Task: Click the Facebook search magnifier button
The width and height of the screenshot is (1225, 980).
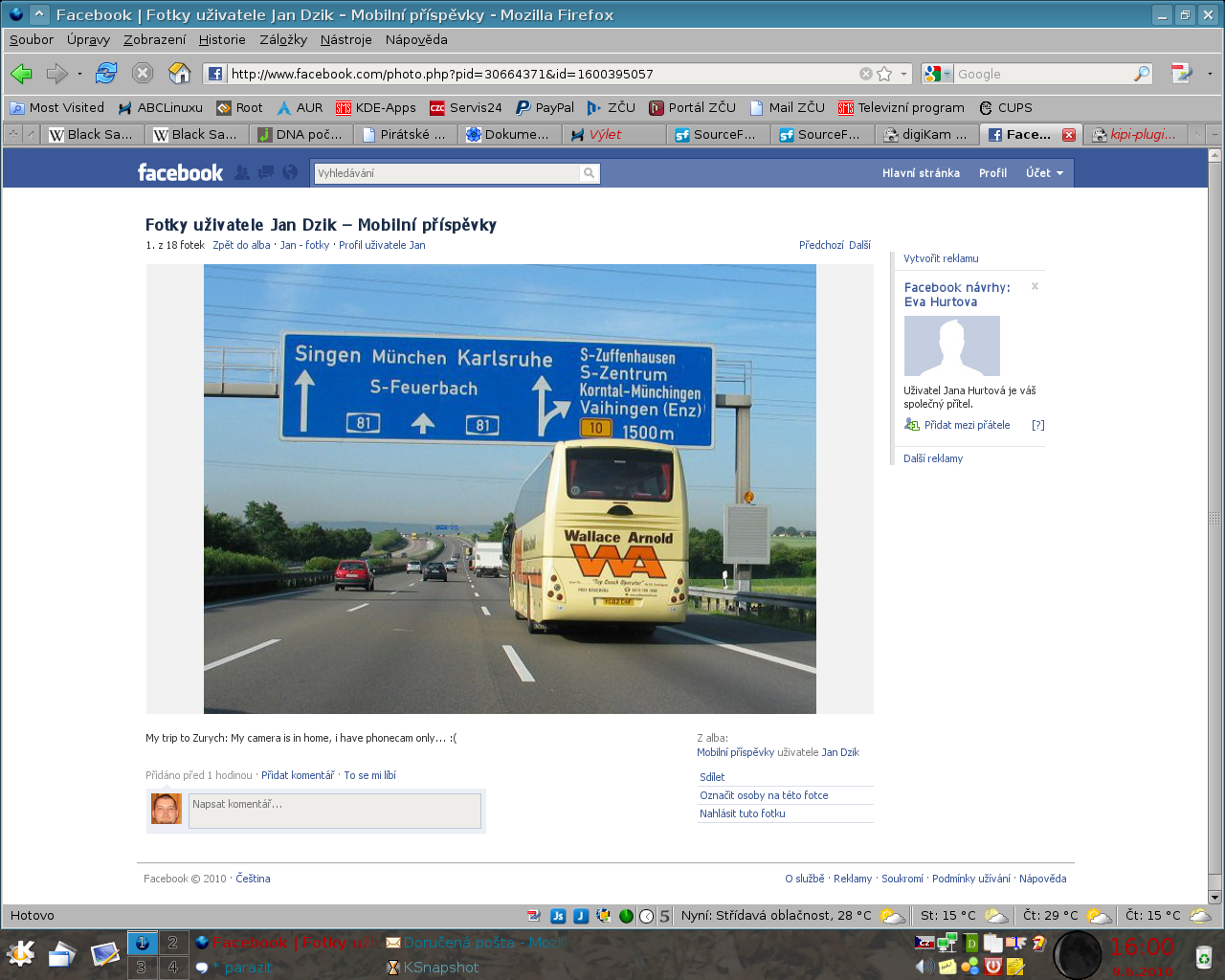Action: pyautogui.click(x=590, y=173)
